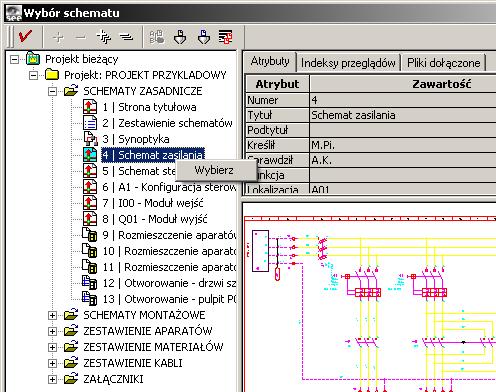The height and width of the screenshot is (392, 496).
Task: Click the icon of sheet 12 Otworowanie drzwi
Action: (x=90, y=283)
